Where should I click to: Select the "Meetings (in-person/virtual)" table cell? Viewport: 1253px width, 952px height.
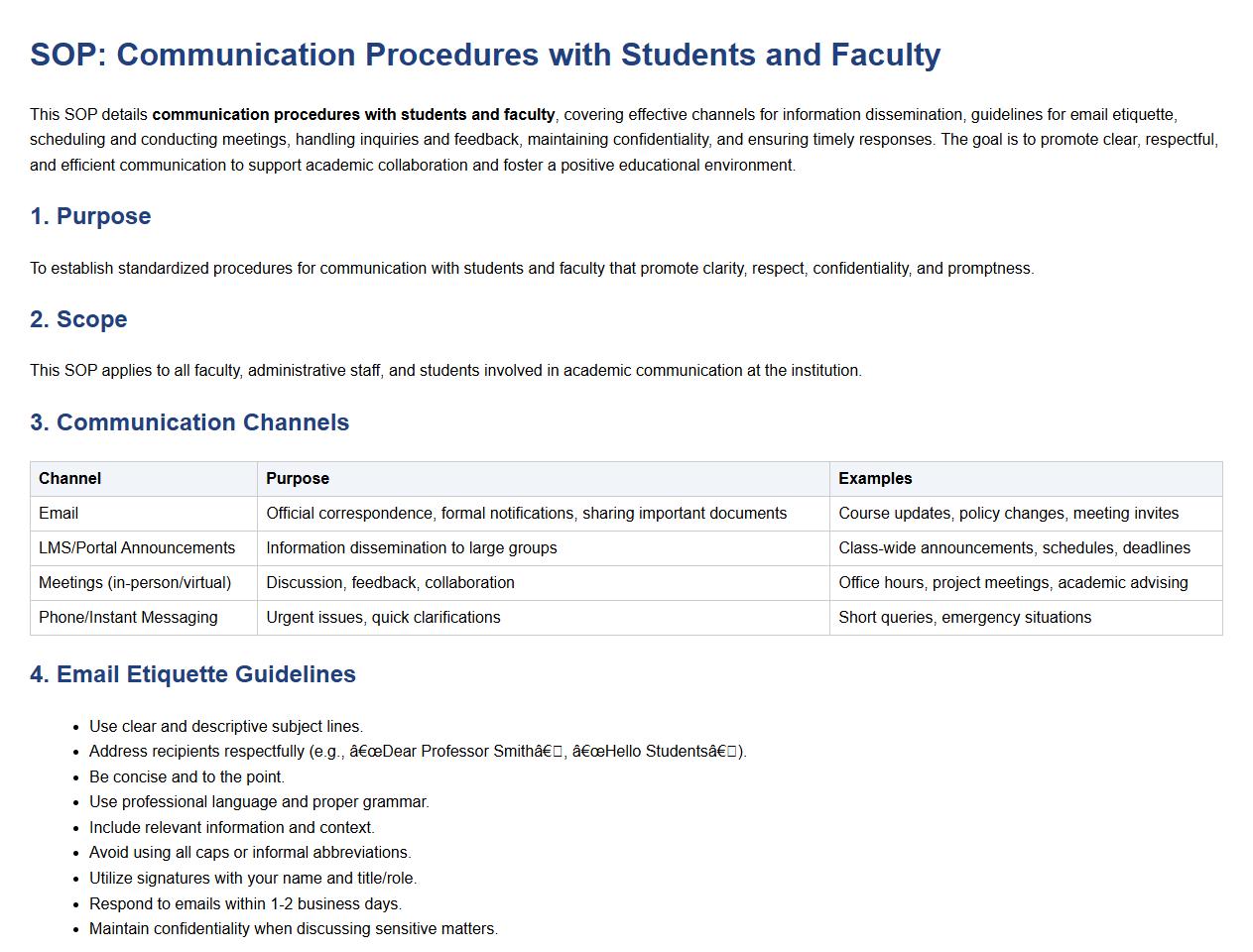point(135,582)
